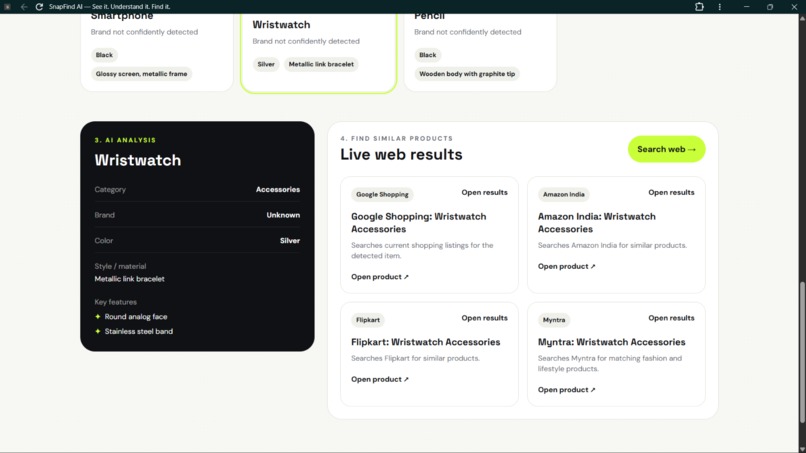Click the Flipkart source tag
The width and height of the screenshot is (806, 453).
point(368,320)
